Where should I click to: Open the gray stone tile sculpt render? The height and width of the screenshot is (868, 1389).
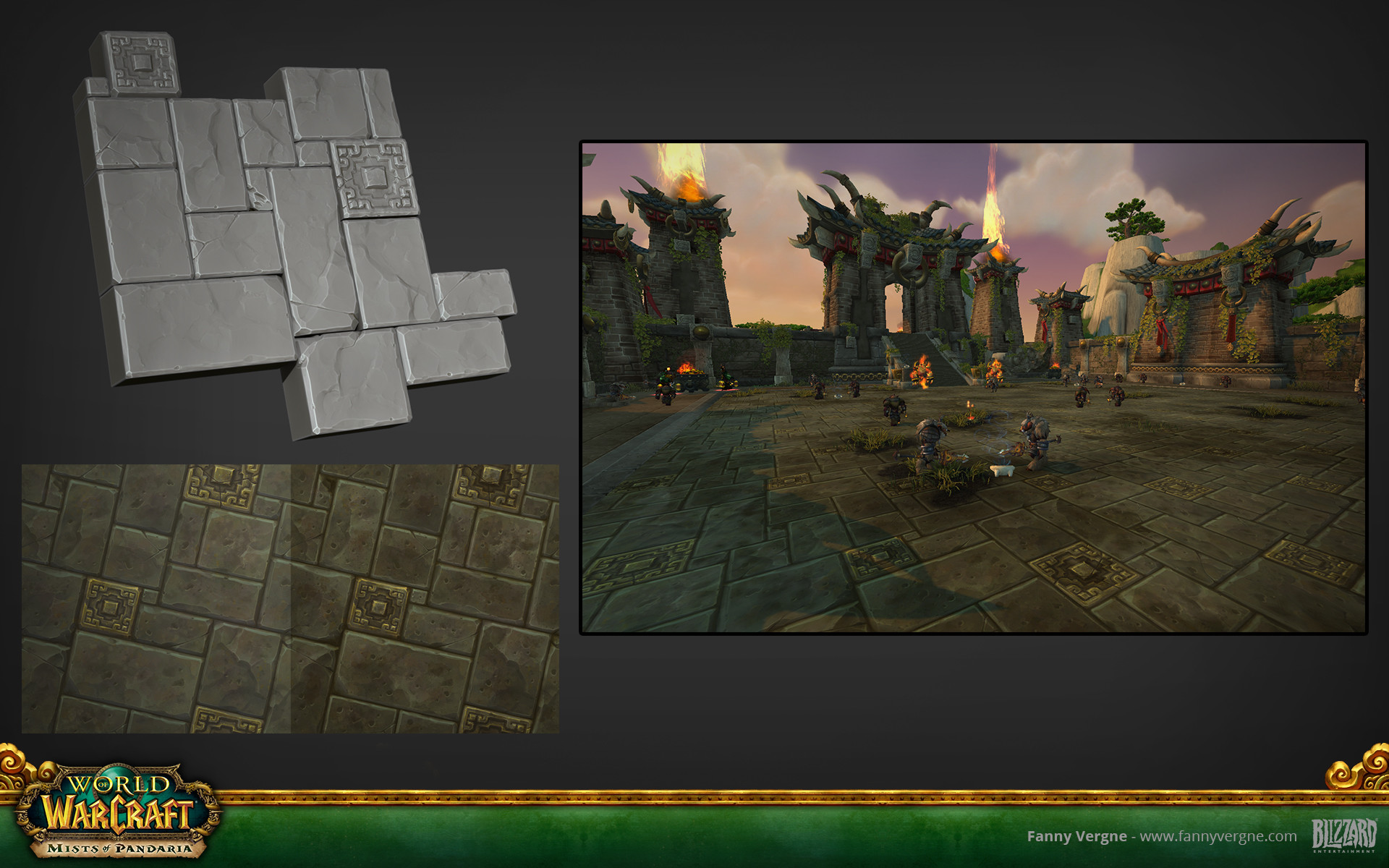[x=289, y=239]
